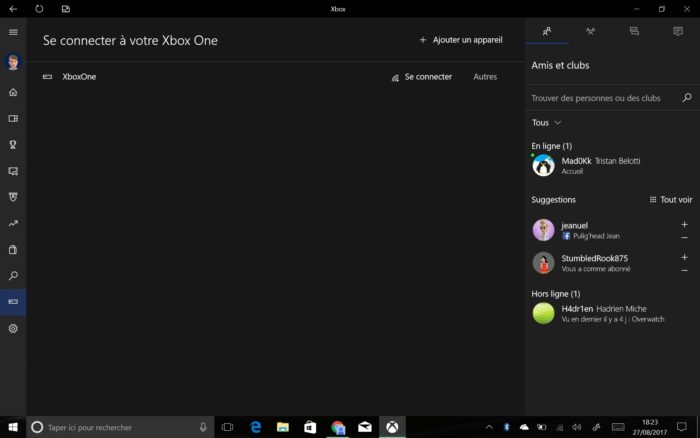The image size is (700, 438).
Task: Click the refresh icon in title bar
Action: click(x=39, y=8)
